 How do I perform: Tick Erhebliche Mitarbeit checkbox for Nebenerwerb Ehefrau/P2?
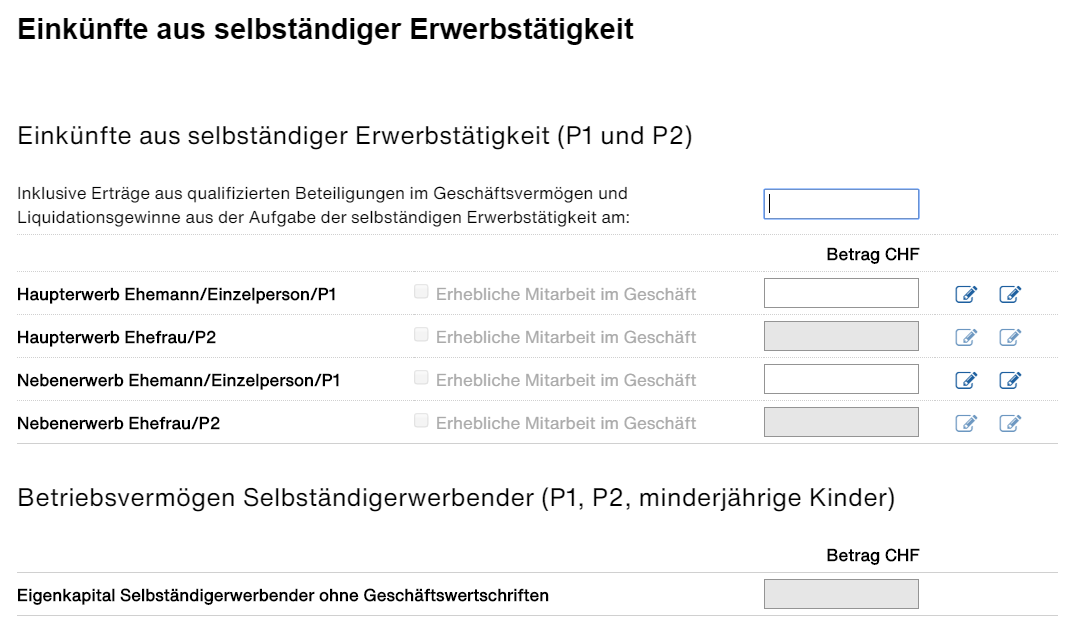[421, 421]
